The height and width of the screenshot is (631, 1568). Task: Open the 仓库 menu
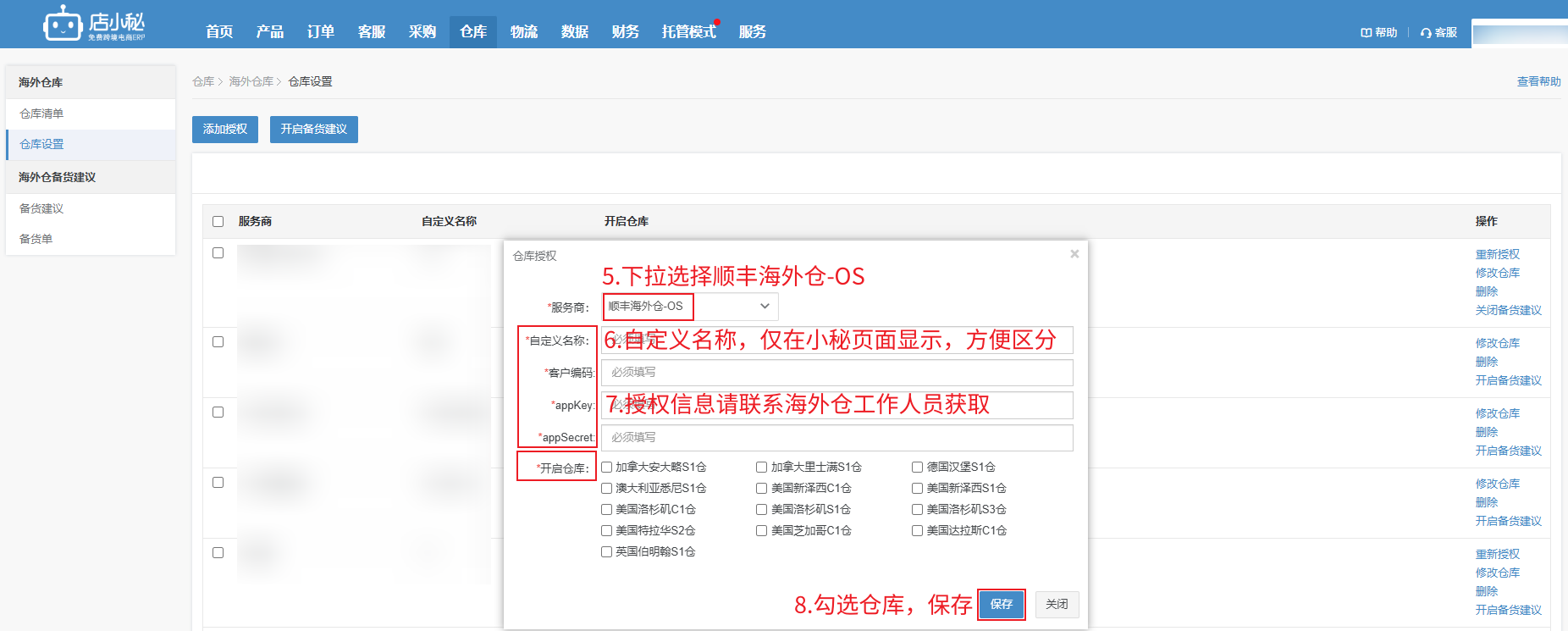tap(473, 31)
